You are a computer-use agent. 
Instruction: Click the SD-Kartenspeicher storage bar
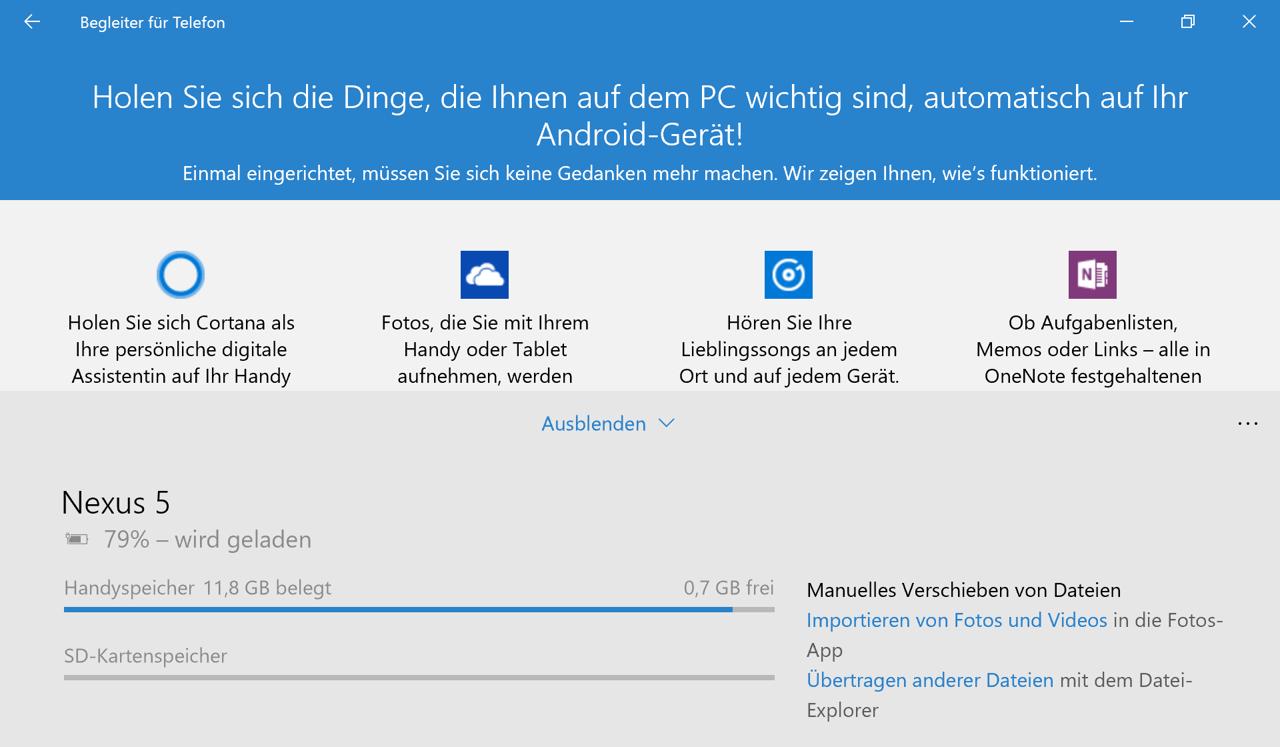418,677
